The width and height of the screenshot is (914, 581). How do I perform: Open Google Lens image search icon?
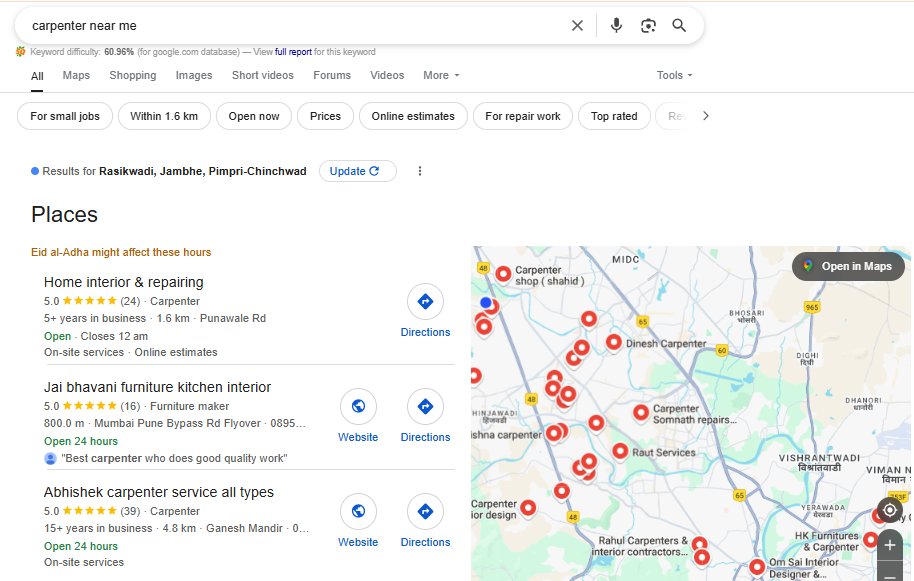pyautogui.click(x=648, y=26)
